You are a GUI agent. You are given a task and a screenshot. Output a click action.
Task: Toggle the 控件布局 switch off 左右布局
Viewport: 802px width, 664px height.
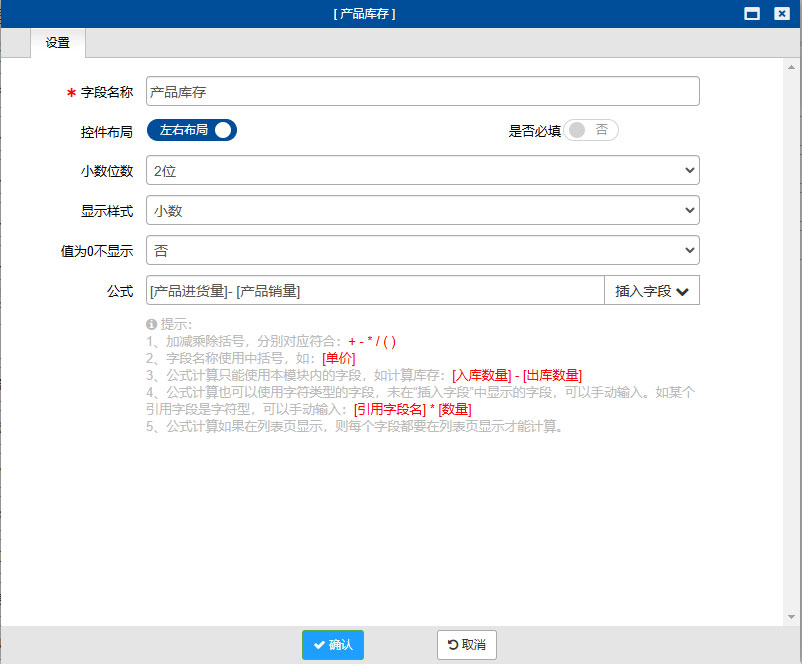191,130
